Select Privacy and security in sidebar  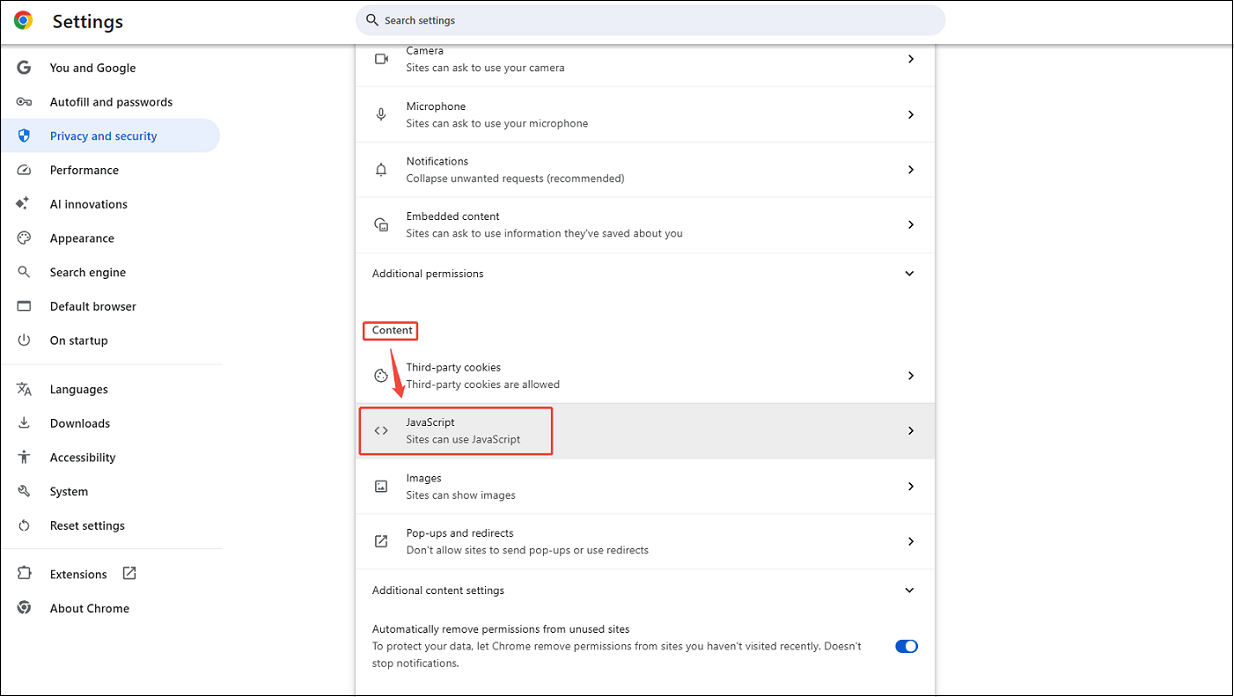(x=103, y=135)
